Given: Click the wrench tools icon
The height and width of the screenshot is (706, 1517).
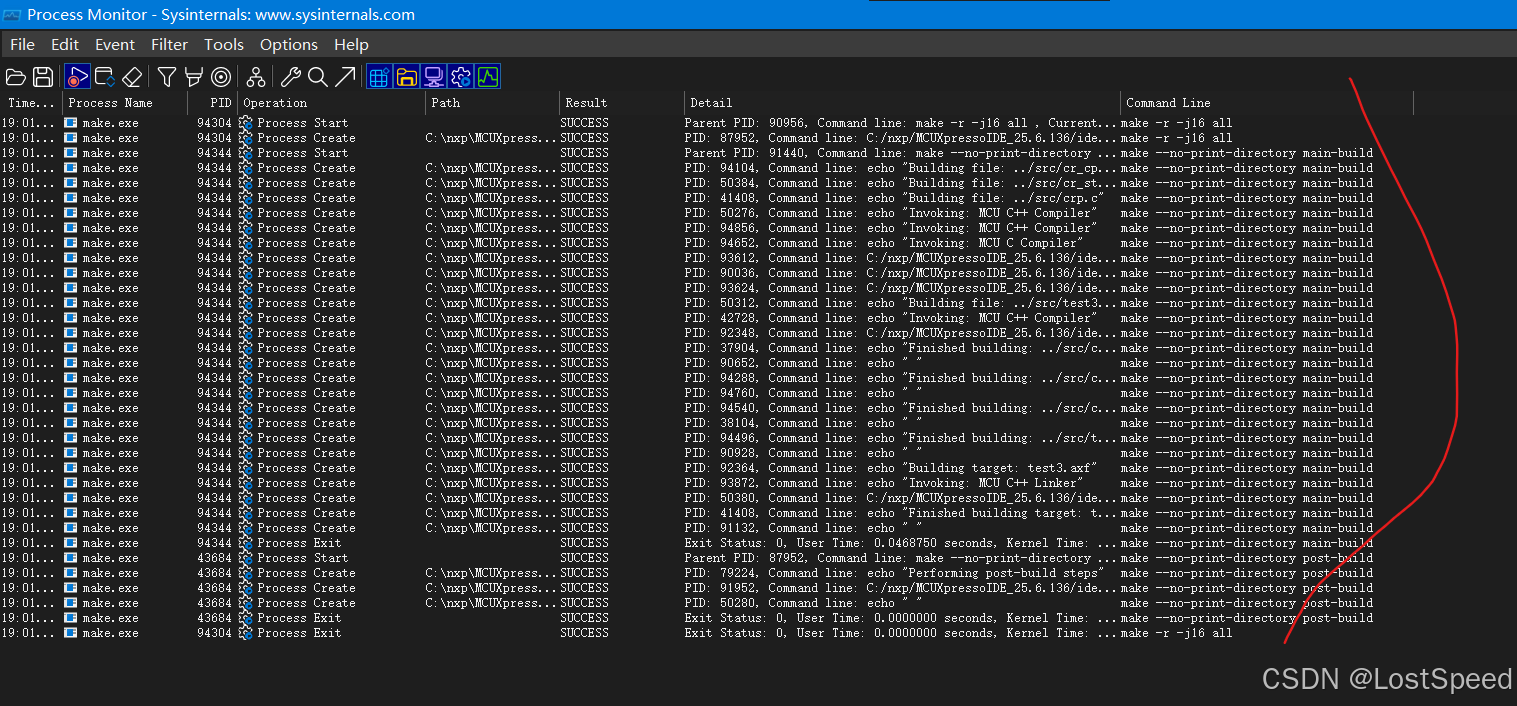Looking at the screenshot, I should 291,77.
